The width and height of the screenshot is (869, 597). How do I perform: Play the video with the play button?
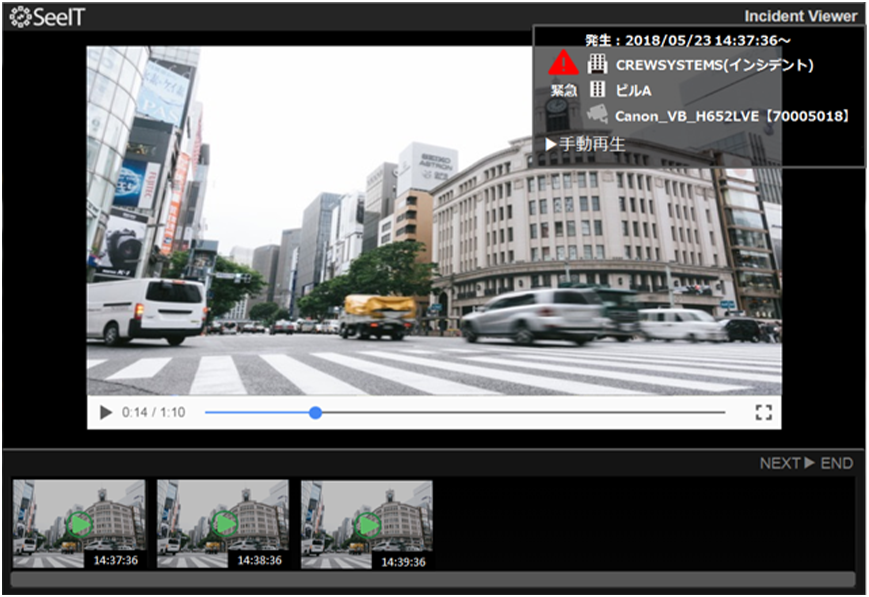tap(105, 412)
